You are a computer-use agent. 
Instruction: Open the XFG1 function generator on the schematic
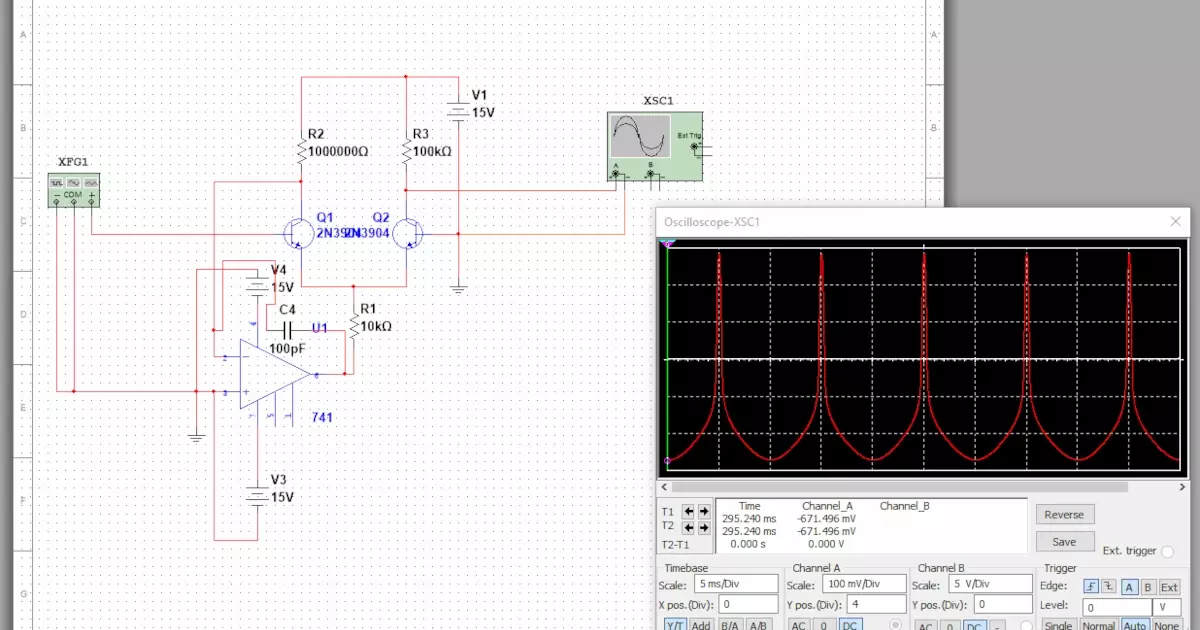click(x=75, y=189)
